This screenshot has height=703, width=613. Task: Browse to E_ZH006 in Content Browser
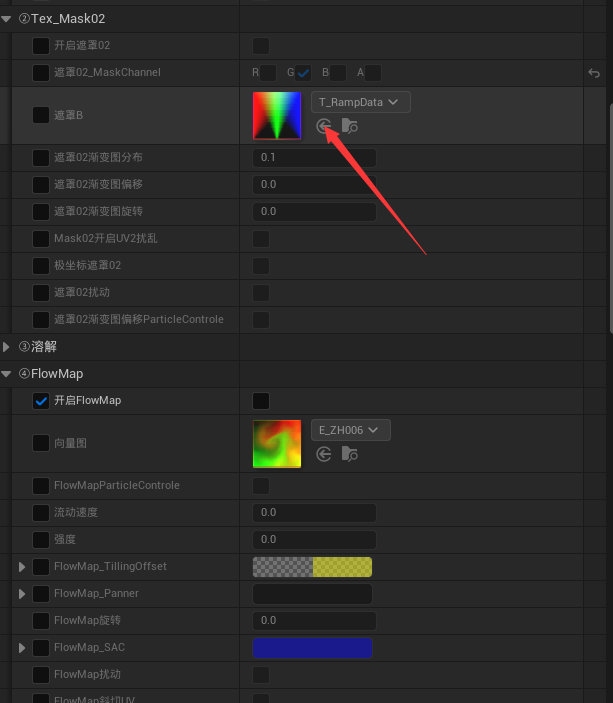(x=350, y=454)
